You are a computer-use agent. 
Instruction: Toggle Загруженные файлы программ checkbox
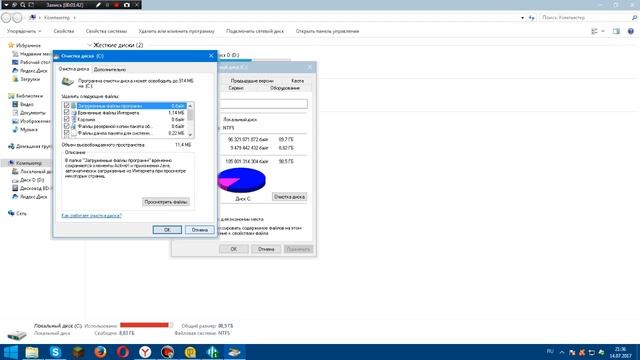(67, 106)
